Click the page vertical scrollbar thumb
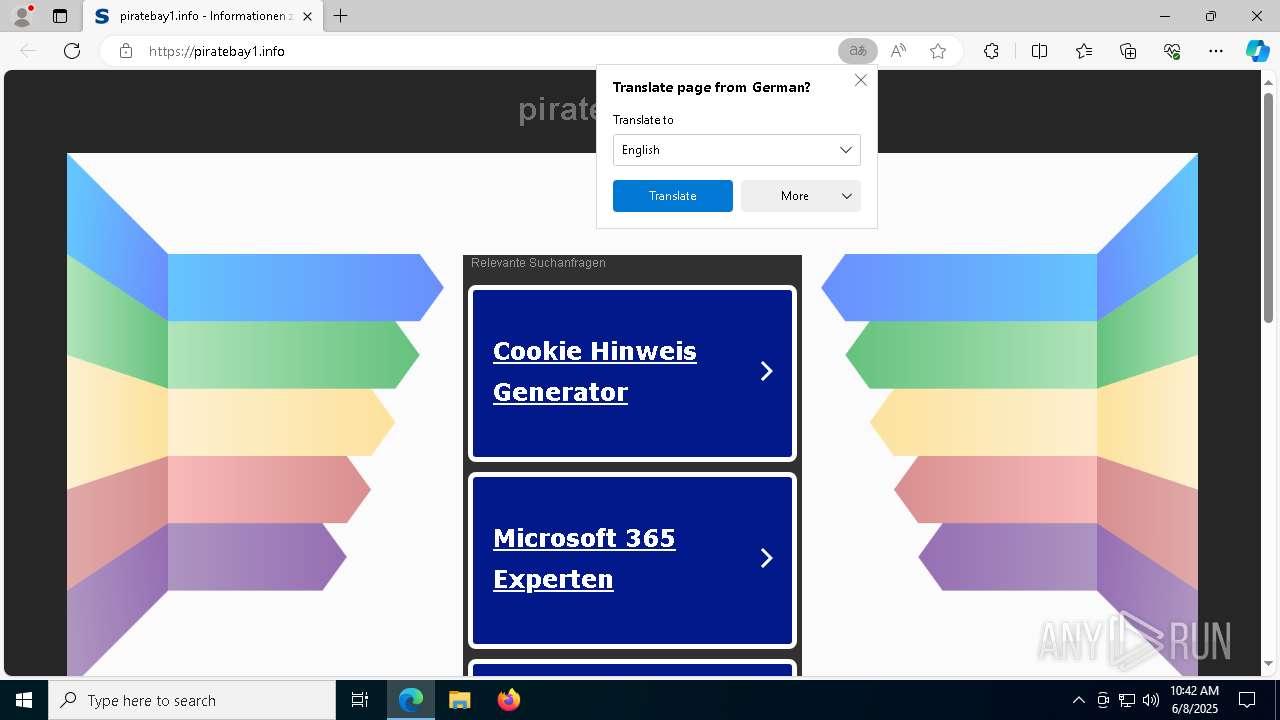The width and height of the screenshot is (1280, 720). [1268, 206]
